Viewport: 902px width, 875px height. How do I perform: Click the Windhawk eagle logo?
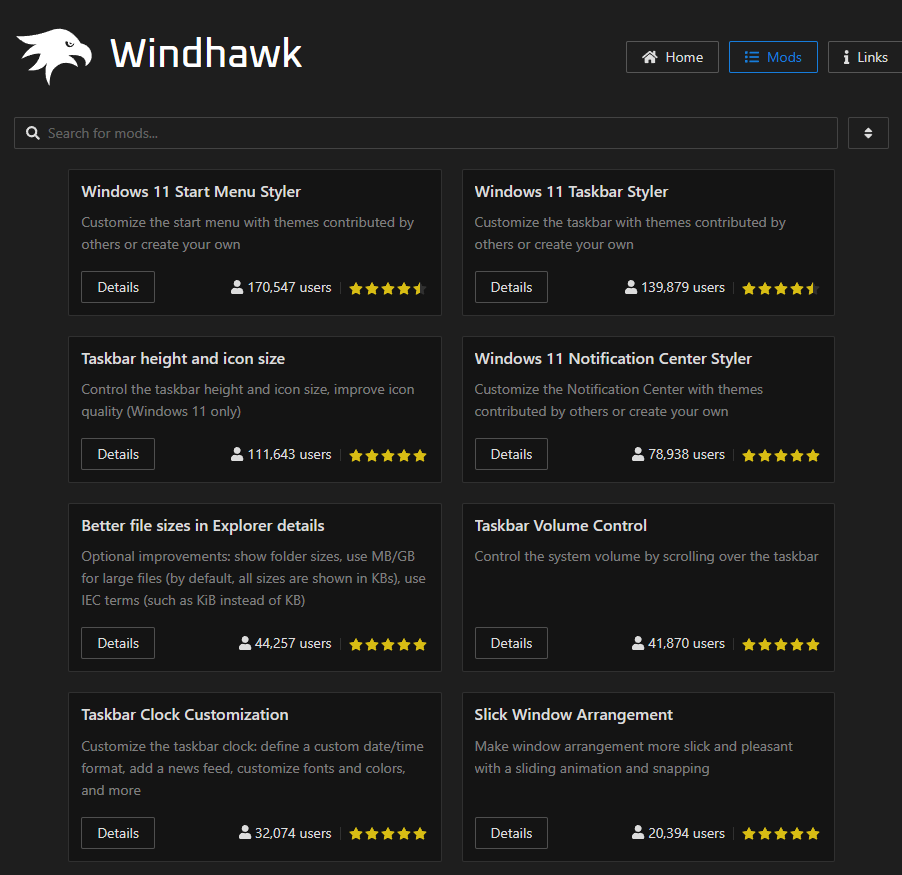pos(54,55)
